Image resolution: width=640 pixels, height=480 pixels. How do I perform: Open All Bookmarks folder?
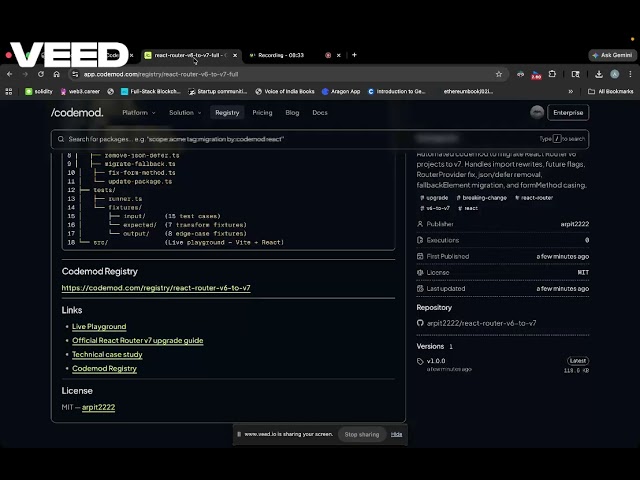[x=611, y=91]
